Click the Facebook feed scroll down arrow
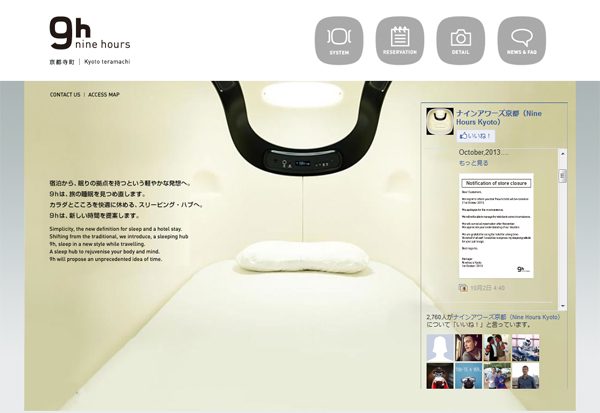 click(562, 306)
